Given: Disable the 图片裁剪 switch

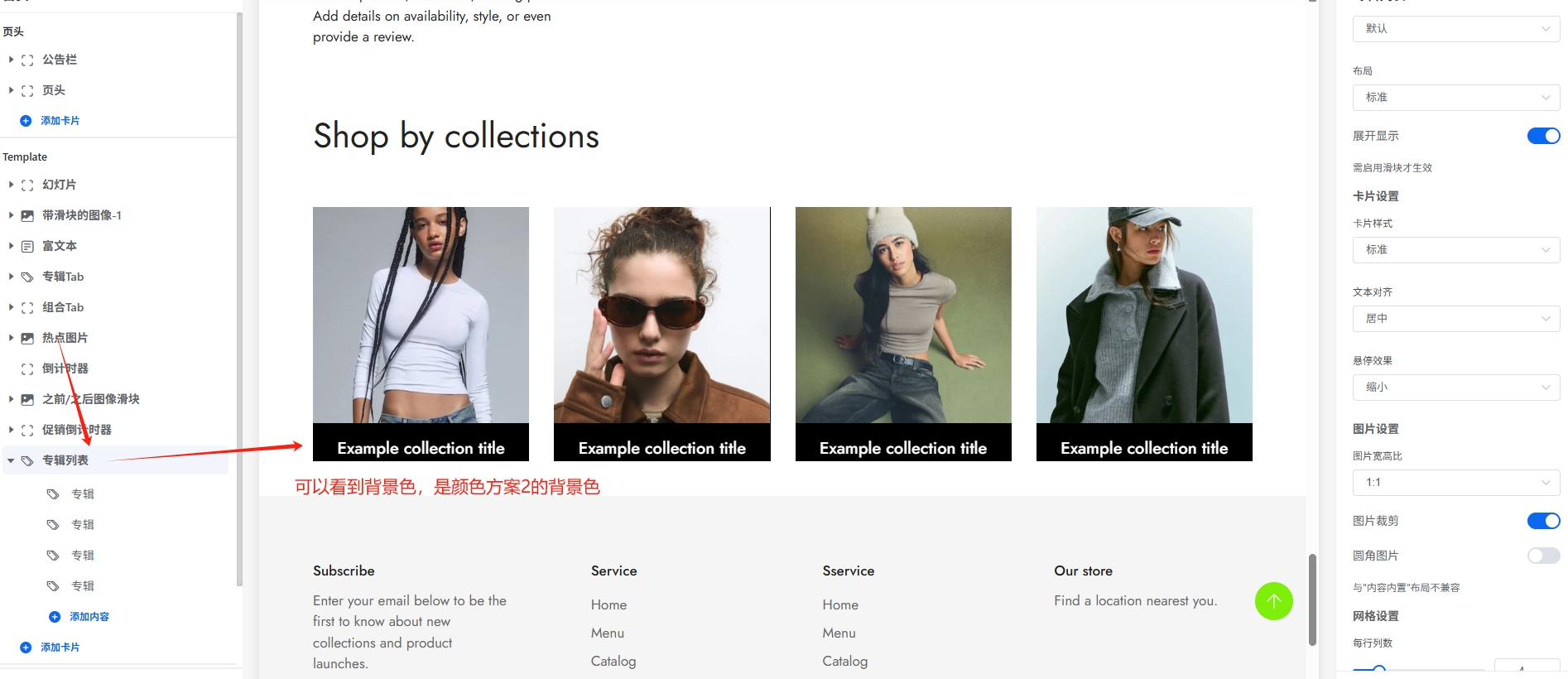Looking at the screenshot, I should pos(1543,521).
